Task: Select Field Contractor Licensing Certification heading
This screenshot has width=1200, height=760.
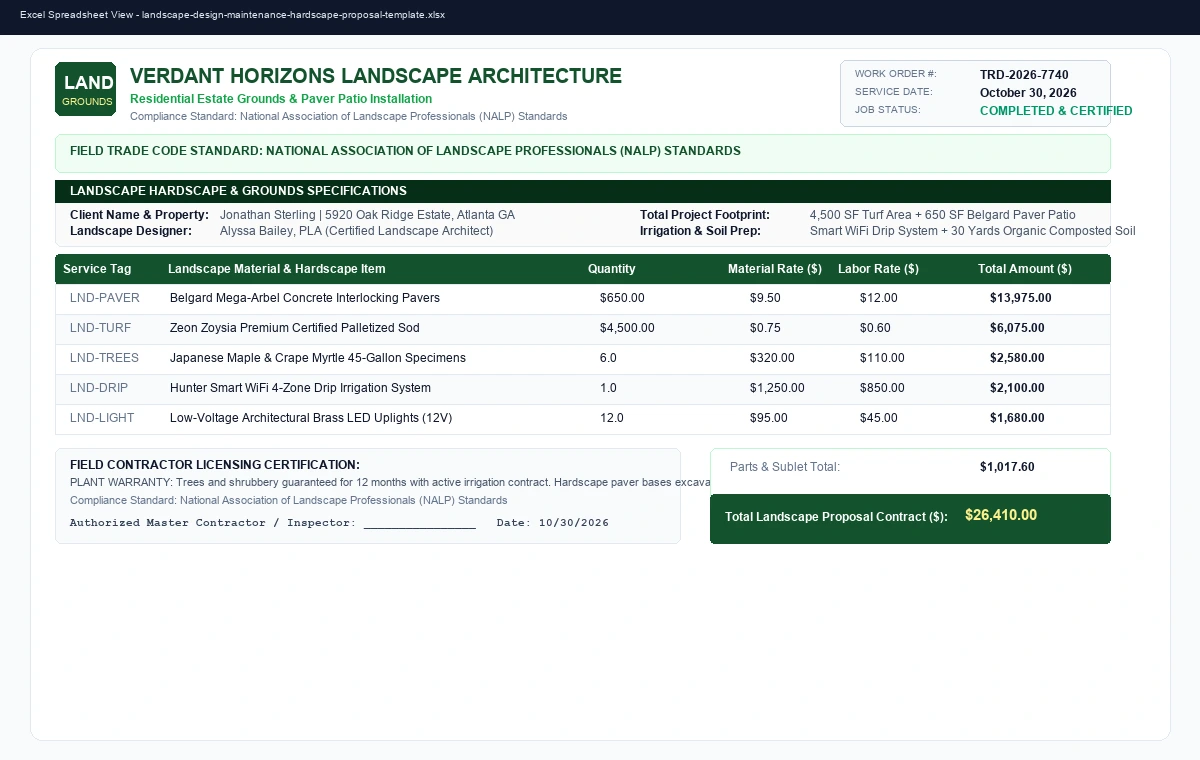Action: click(215, 465)
